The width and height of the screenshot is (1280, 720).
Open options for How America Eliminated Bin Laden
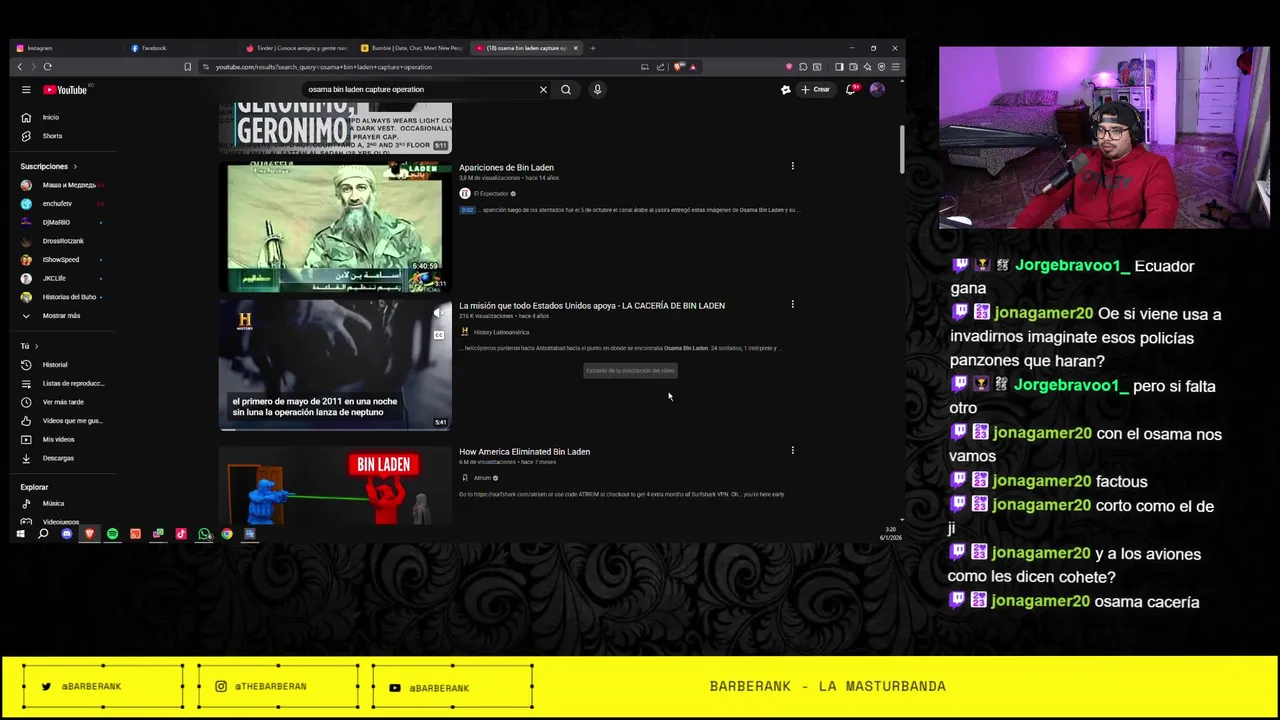pos(792,450)
